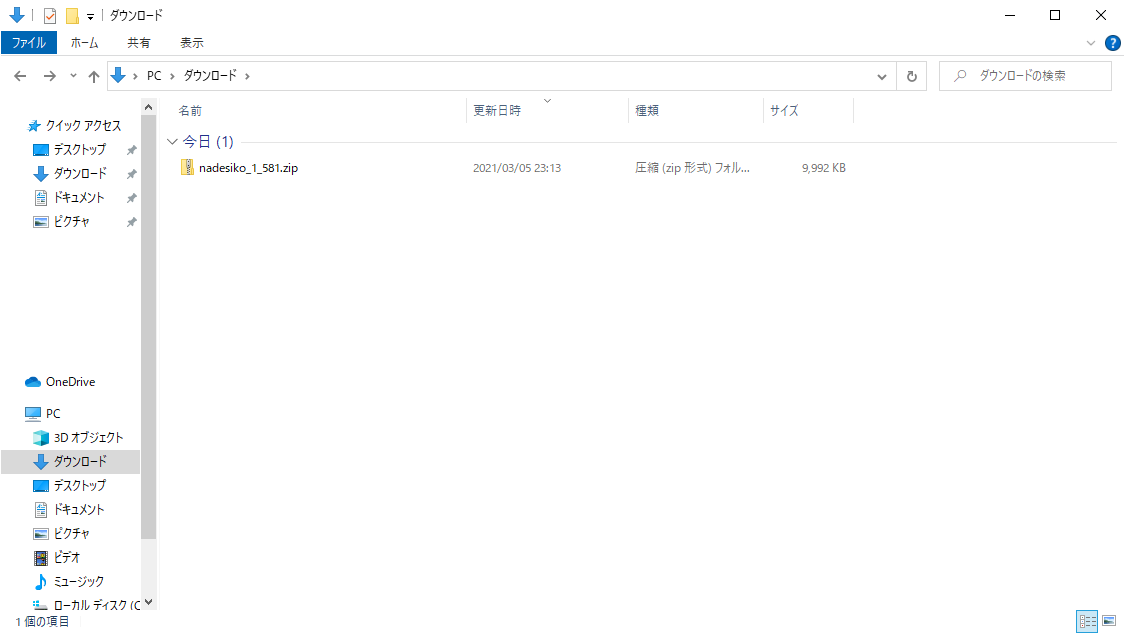Click the ビデオ film strip icon

tap(41, 557)
